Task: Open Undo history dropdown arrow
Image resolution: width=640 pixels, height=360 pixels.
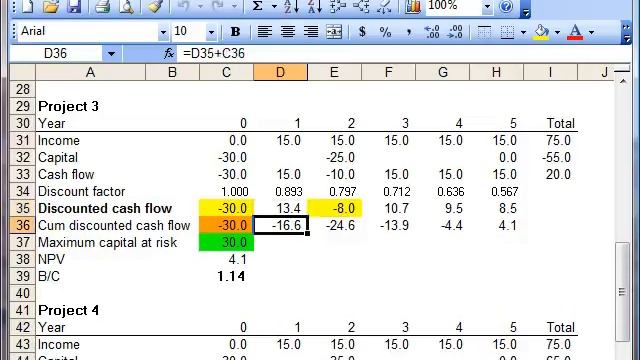Action: [x=200, y=6]
